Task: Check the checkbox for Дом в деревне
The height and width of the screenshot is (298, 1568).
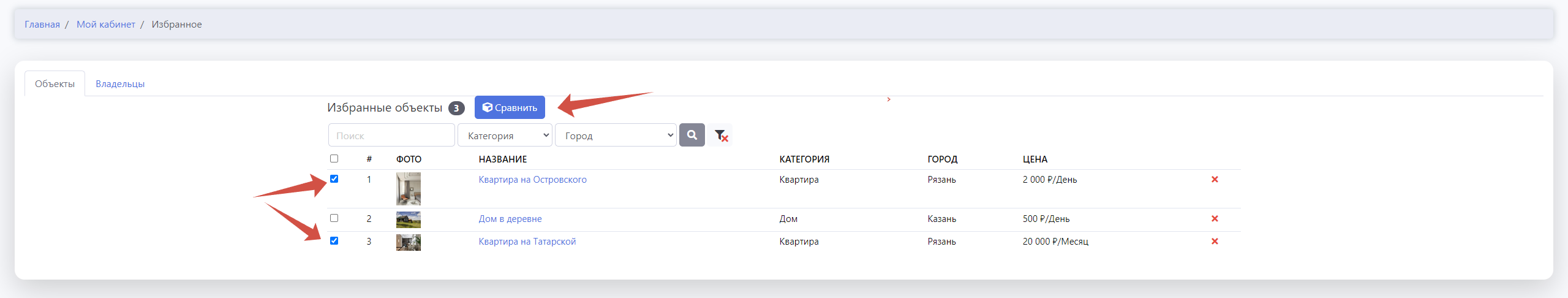Action: click(334, 218)
